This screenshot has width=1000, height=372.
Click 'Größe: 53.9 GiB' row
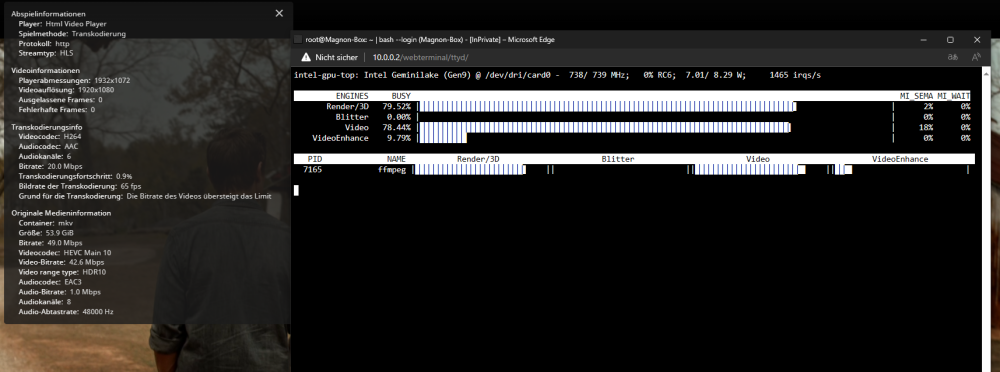tap(46, 233)
